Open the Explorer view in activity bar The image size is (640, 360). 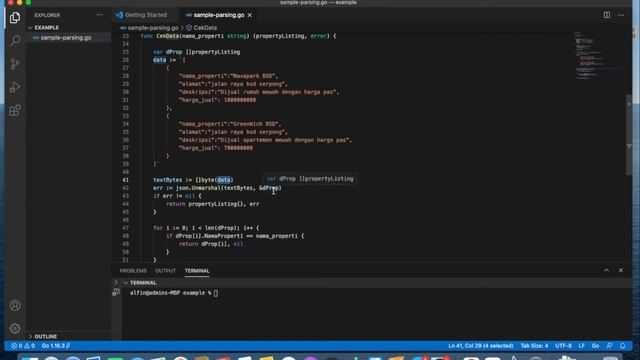(15, 18)
